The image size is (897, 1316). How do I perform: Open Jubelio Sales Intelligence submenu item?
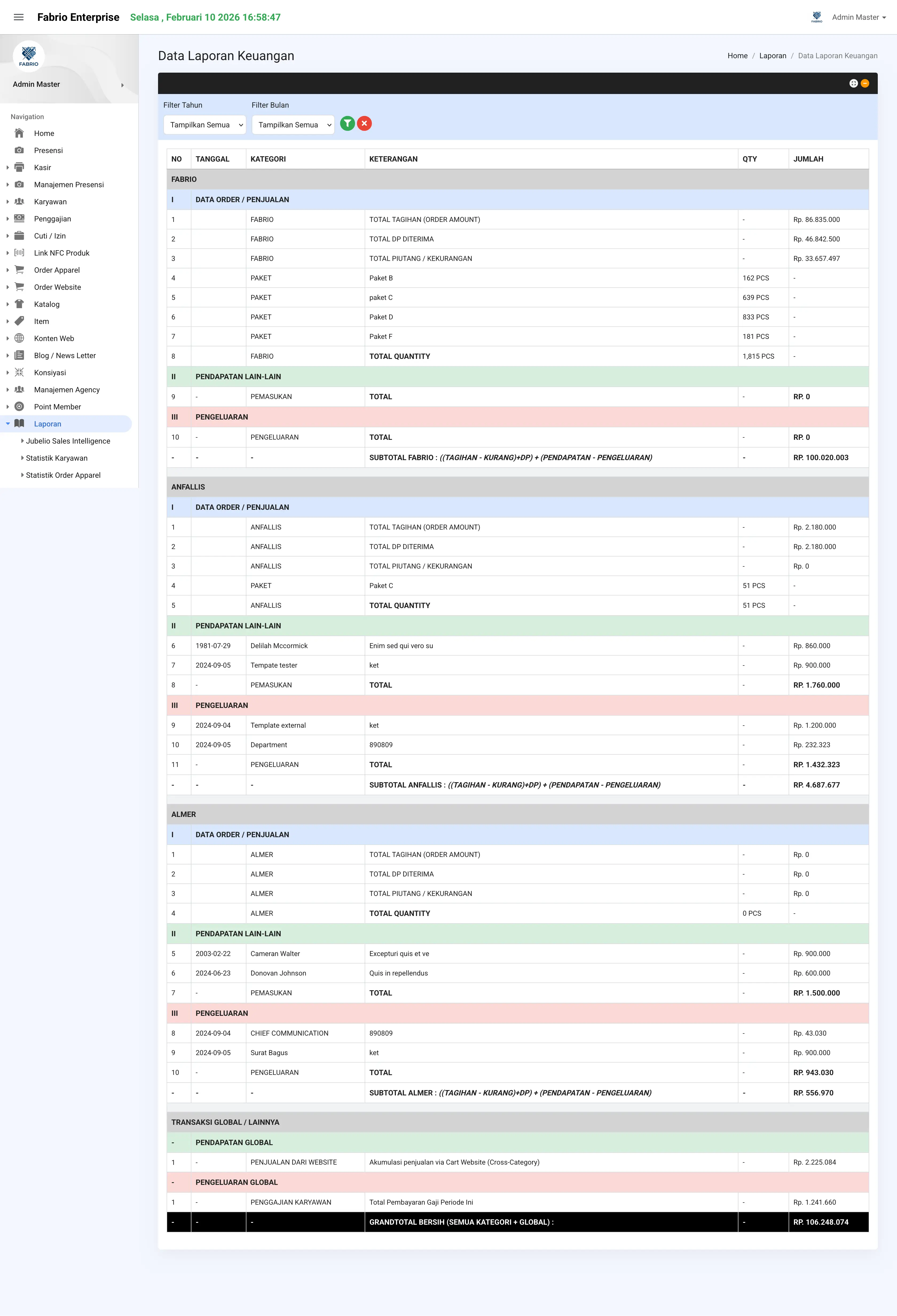pyautogui.click(x=68, y=441)
